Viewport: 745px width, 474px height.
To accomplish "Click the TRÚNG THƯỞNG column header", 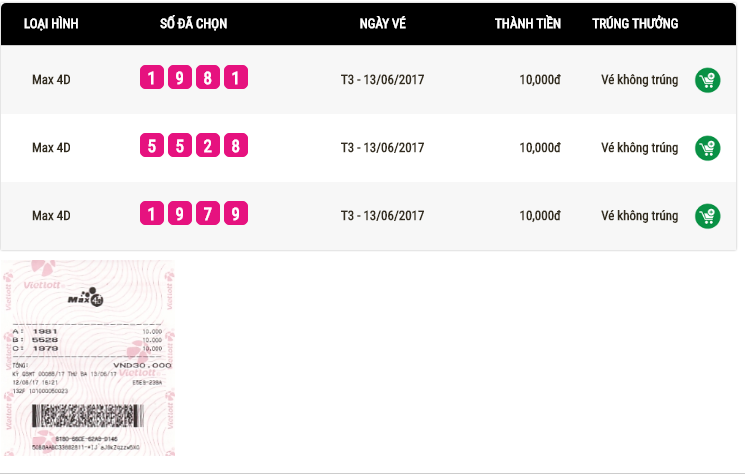I will [x=635, y=24].
